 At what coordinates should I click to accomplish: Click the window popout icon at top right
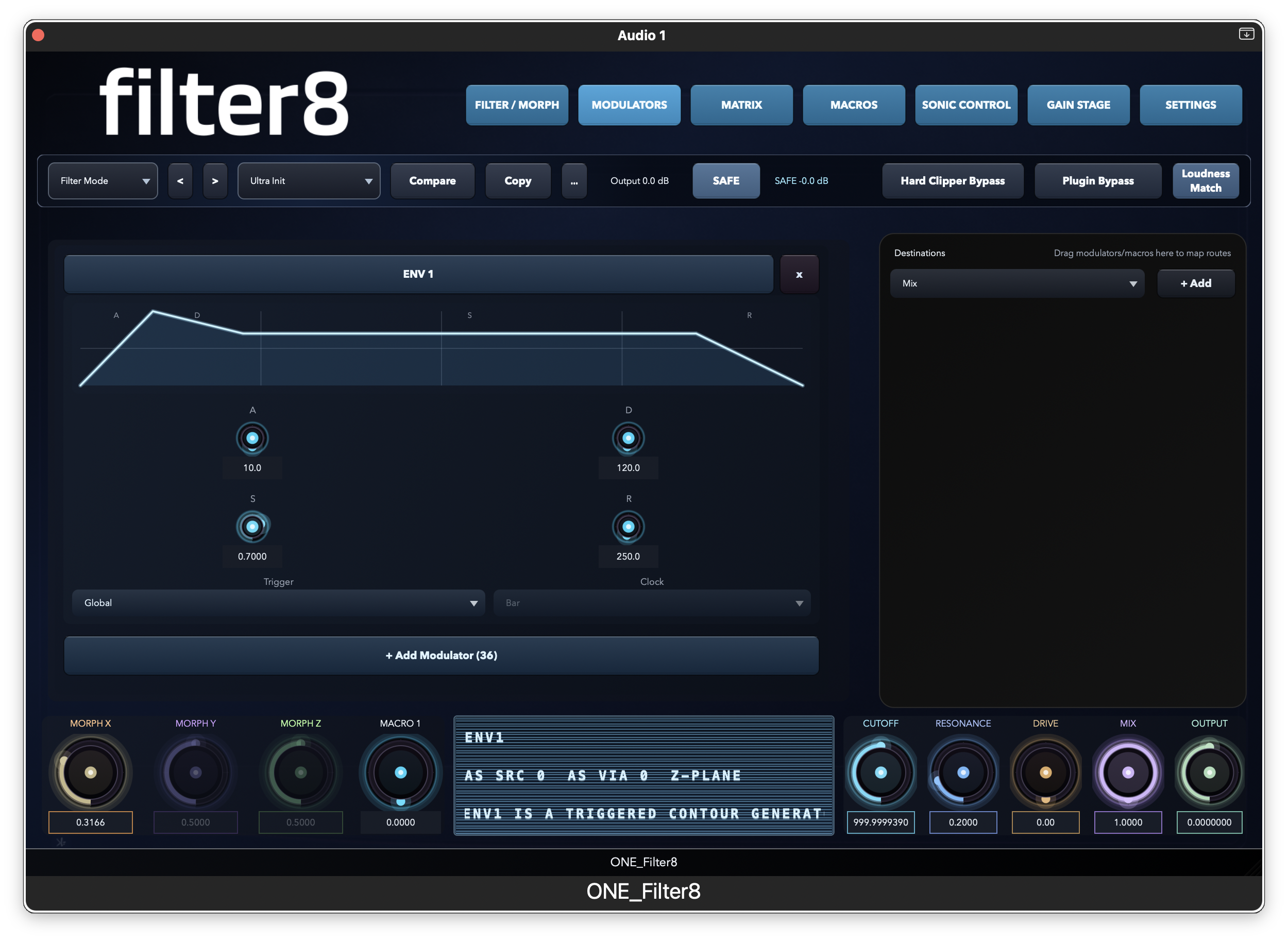tap(1246, 34)
